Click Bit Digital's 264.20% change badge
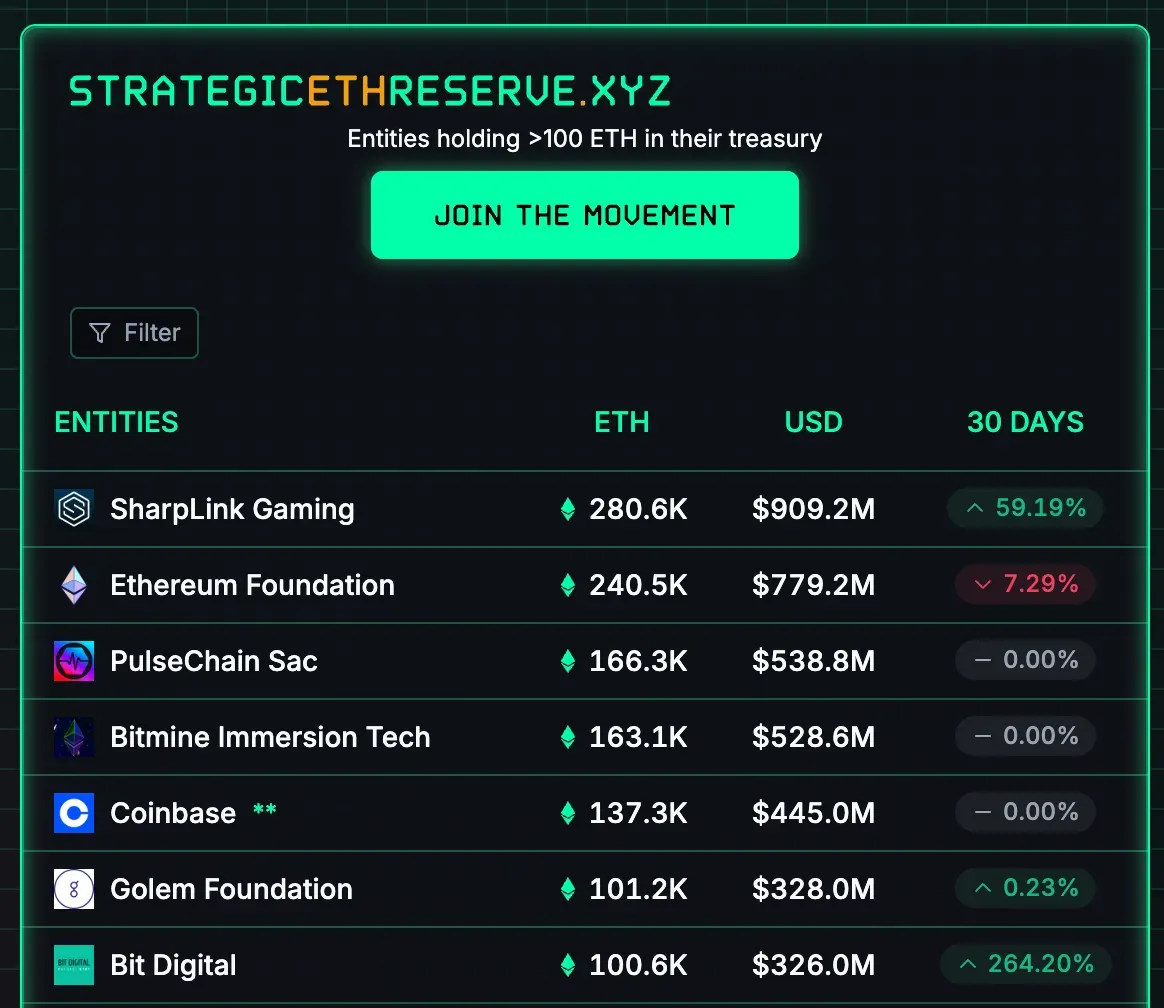The image size is (1164, 1008). pyautogui.click(x=1025, y=964)
